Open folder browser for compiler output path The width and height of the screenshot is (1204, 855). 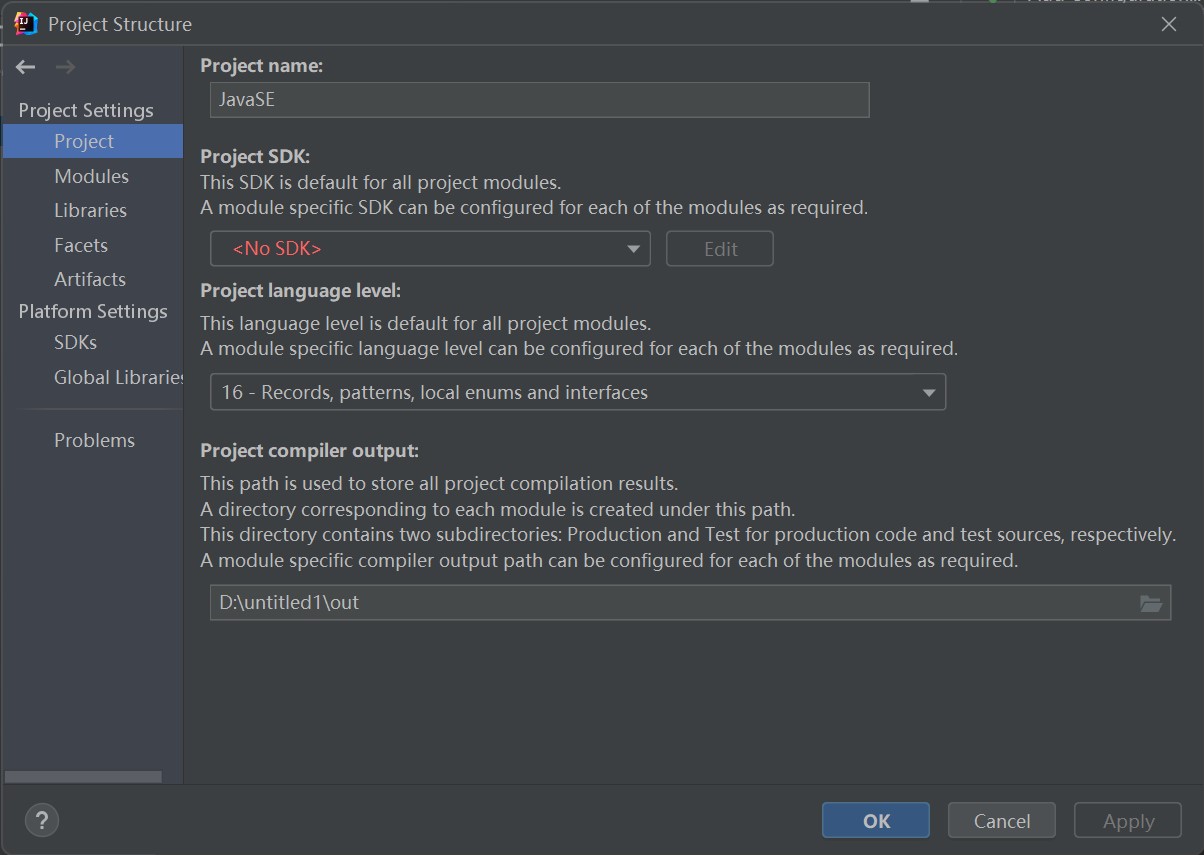pyautogui.click(x=1150, y=603)
